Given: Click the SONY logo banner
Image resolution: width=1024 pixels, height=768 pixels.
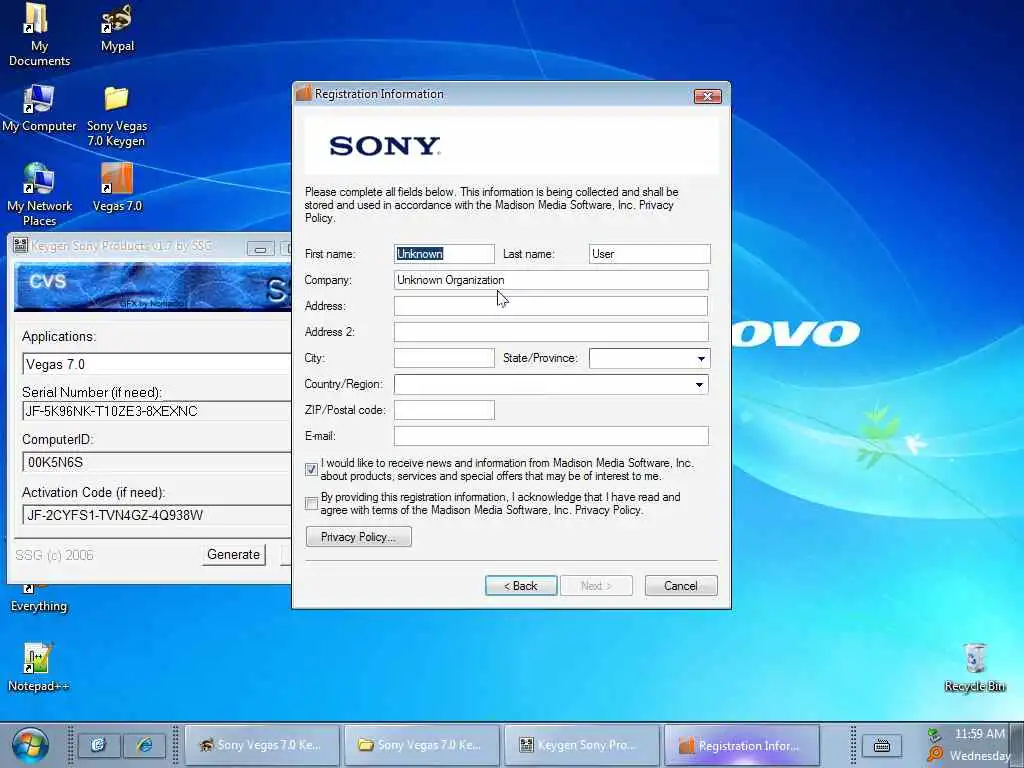Looking at the screenshot, I should coord(512,146).
